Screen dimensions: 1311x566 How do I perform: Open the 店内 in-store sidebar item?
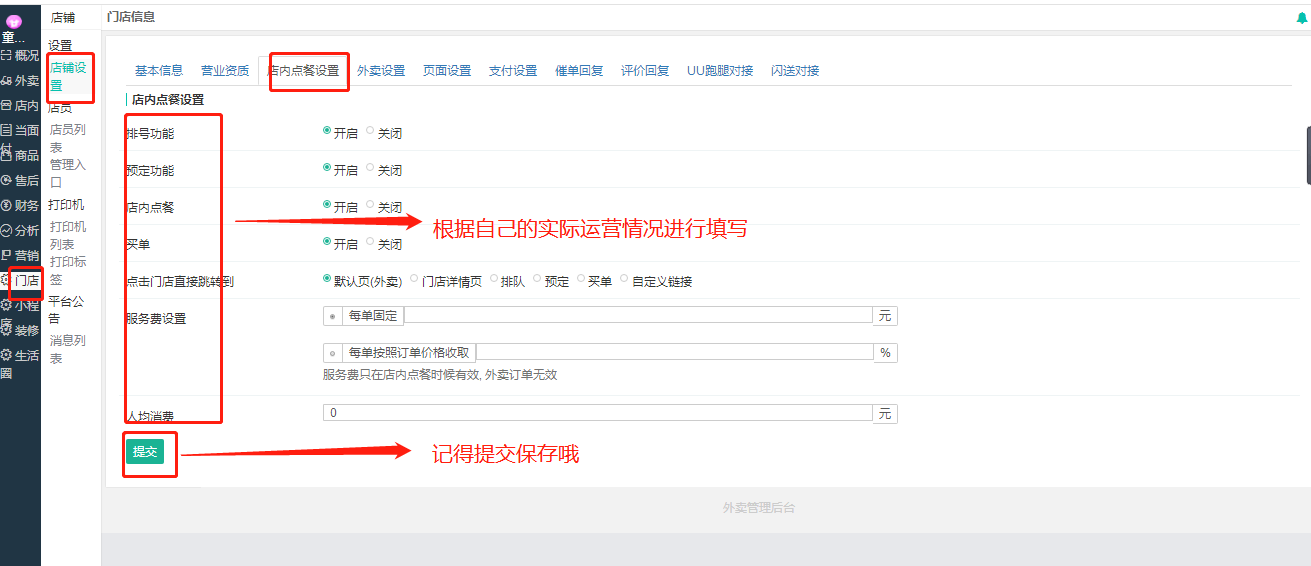[20, 105]
